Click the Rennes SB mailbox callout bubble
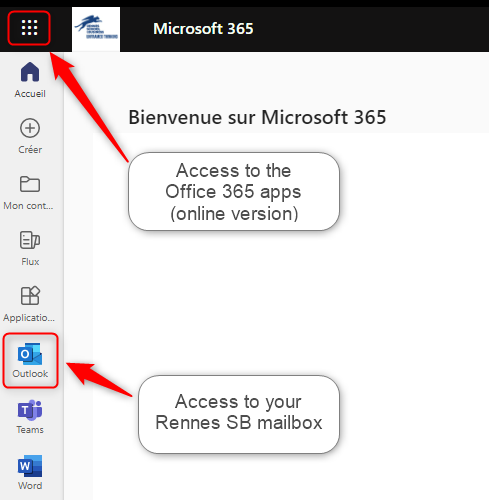489x500 pixels. [x=239, y=414]
